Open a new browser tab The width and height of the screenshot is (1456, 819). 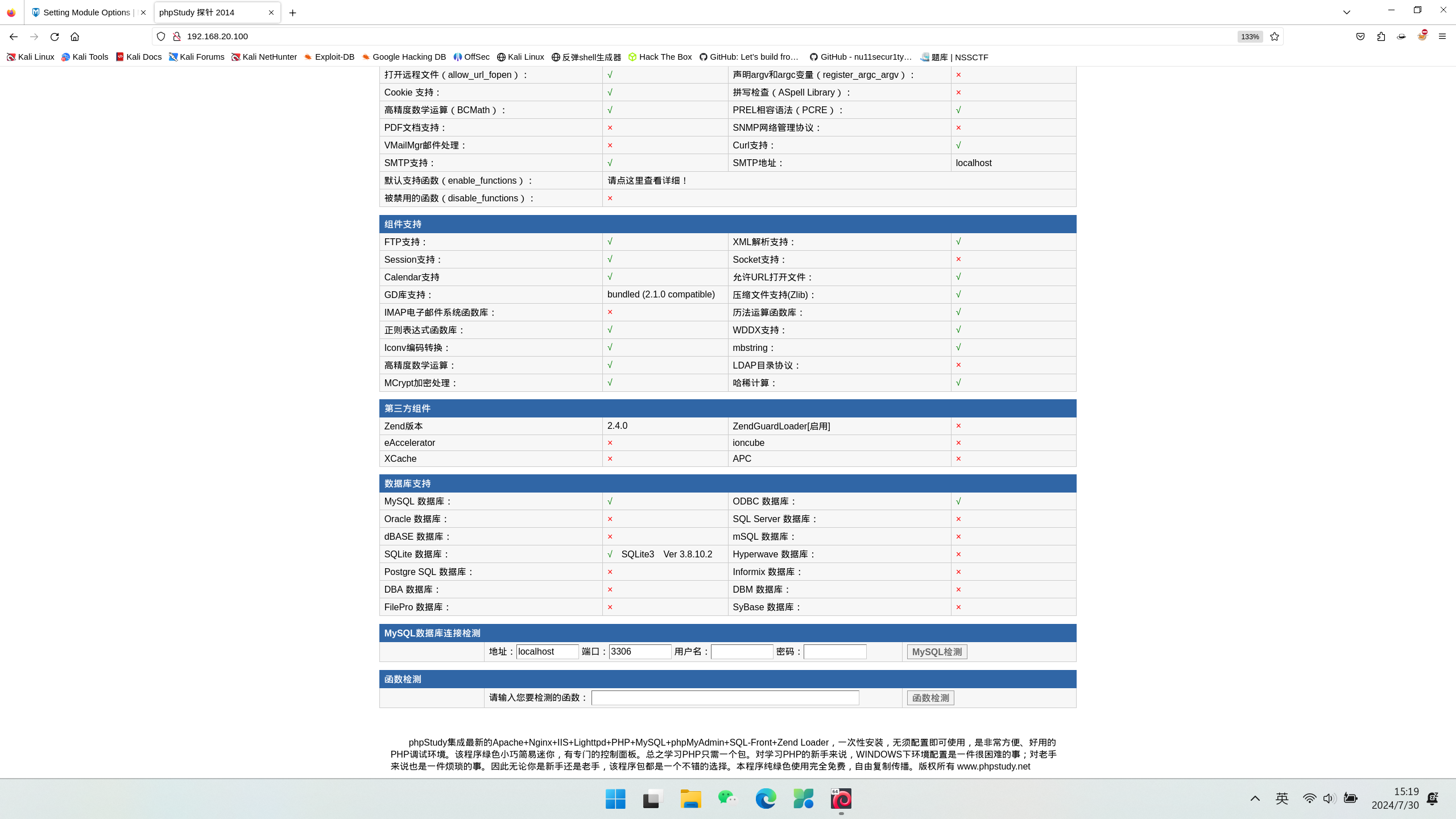(x=292, y=13)
